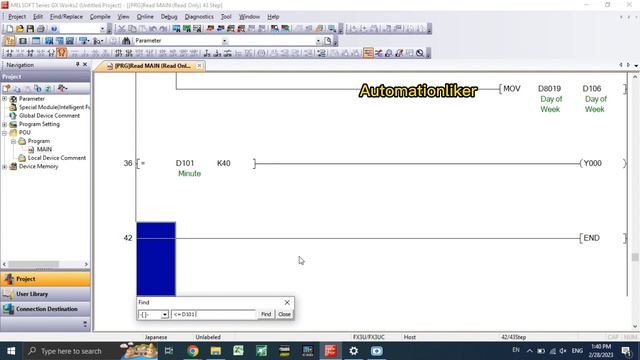Click the Copy icon in toolbar

click(x=132, y=29)
